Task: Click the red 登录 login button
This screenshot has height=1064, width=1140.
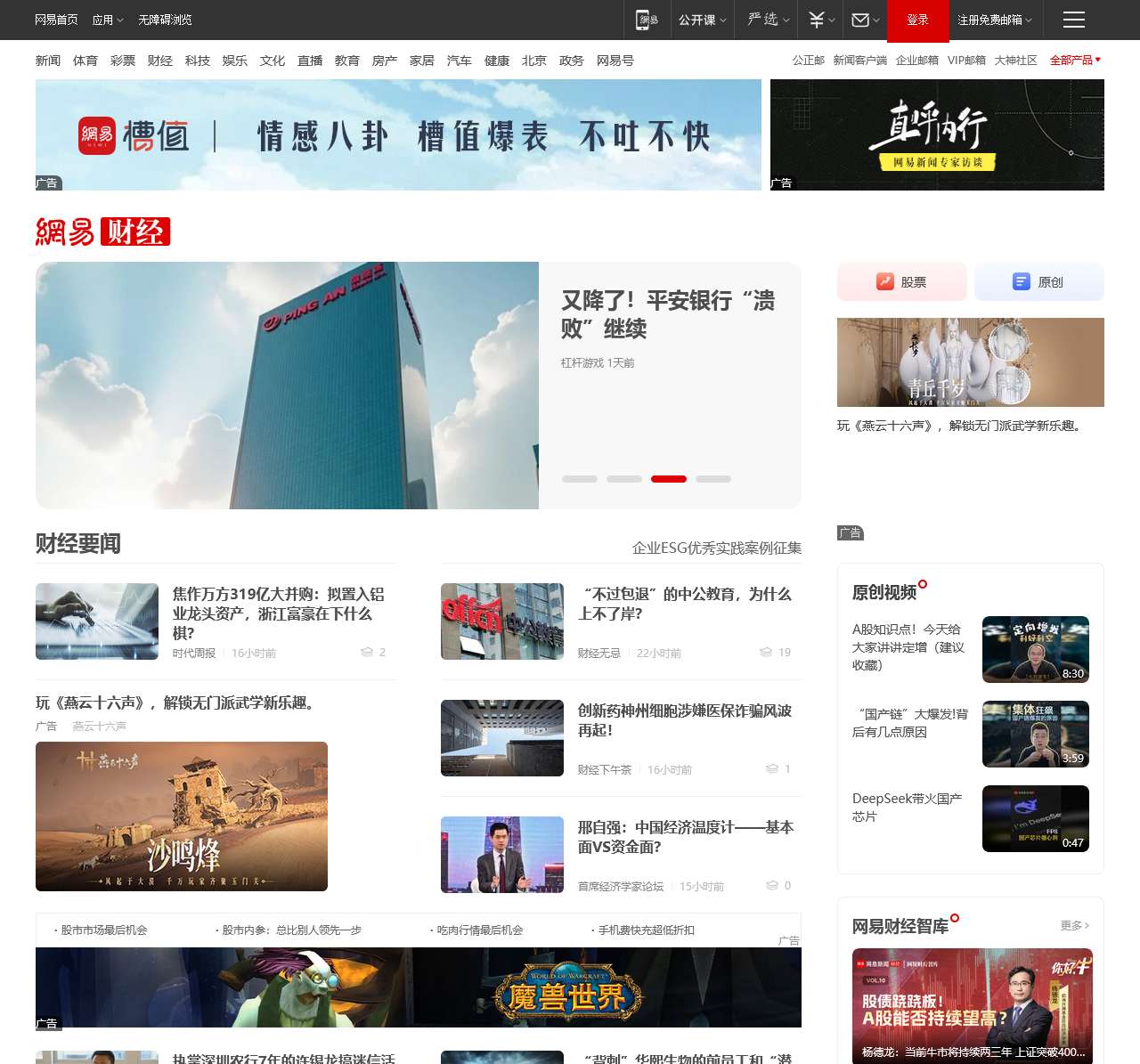Action: click(917, 20)
